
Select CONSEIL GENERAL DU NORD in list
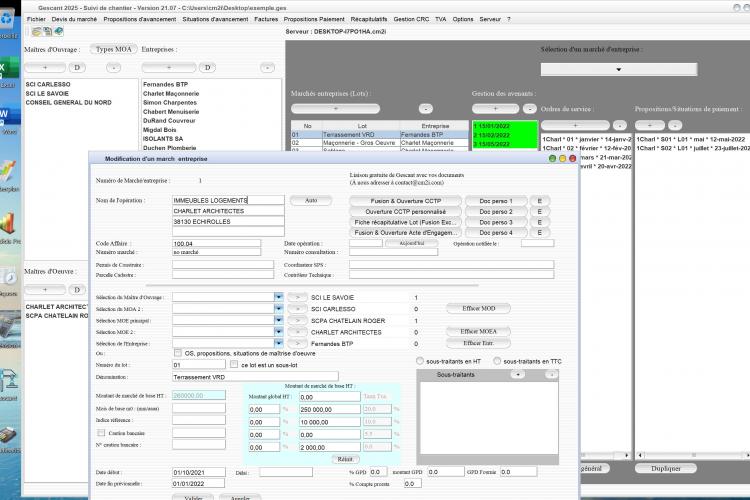(x=68, y=102)
